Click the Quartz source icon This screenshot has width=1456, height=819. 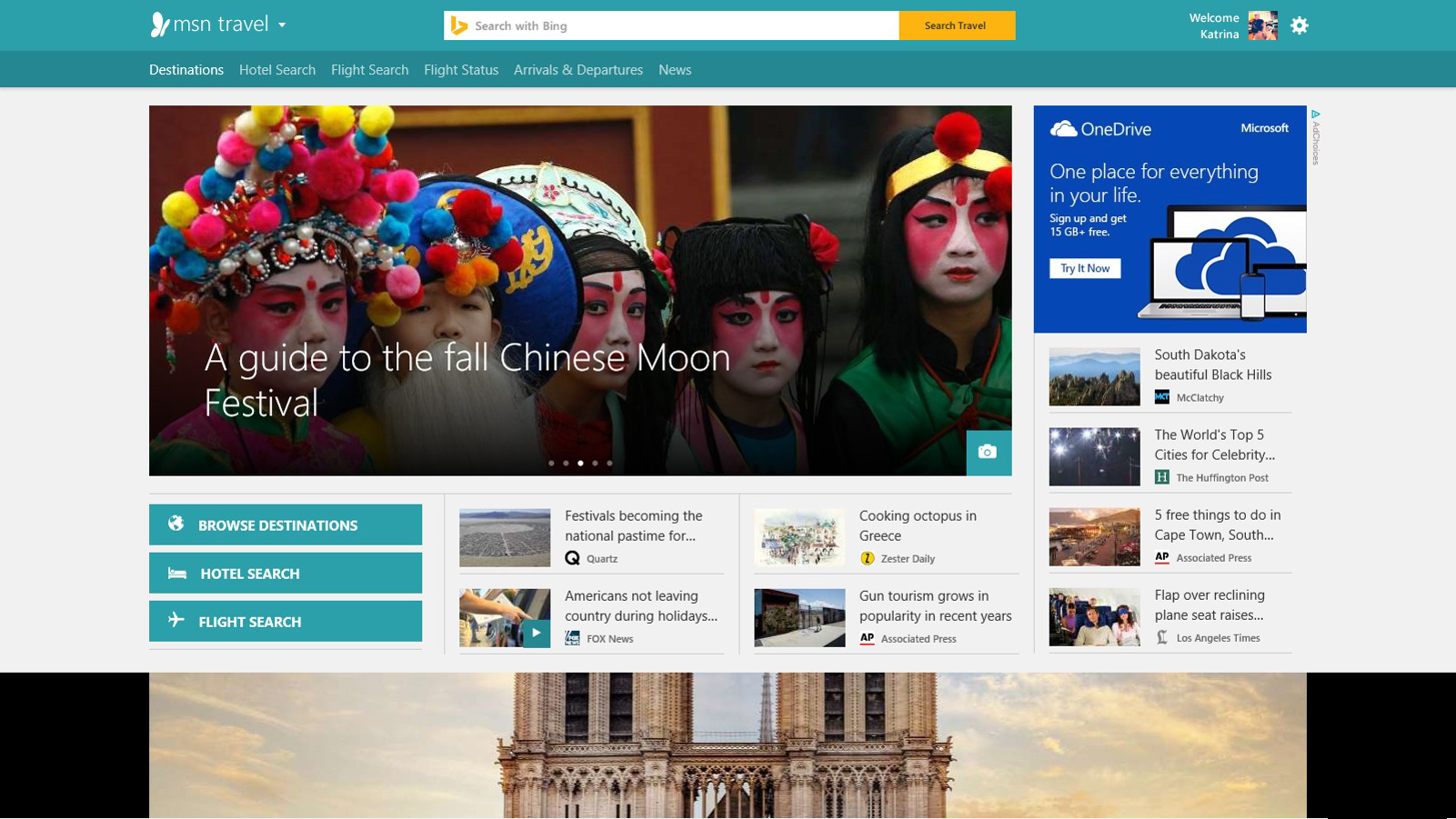click(x=572, y=558)
